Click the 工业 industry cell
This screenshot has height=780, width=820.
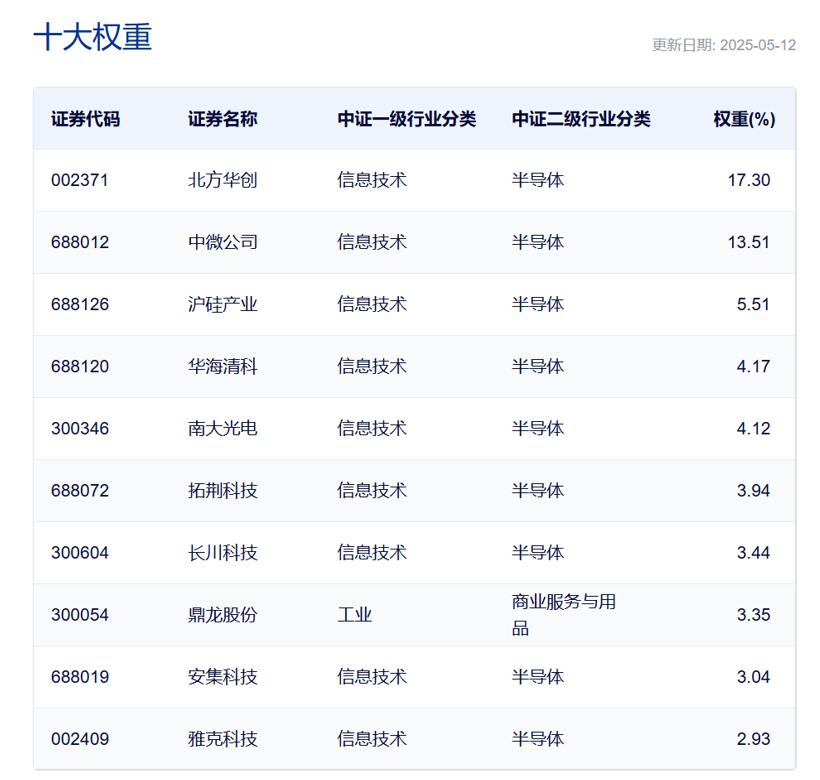(355, 615)
